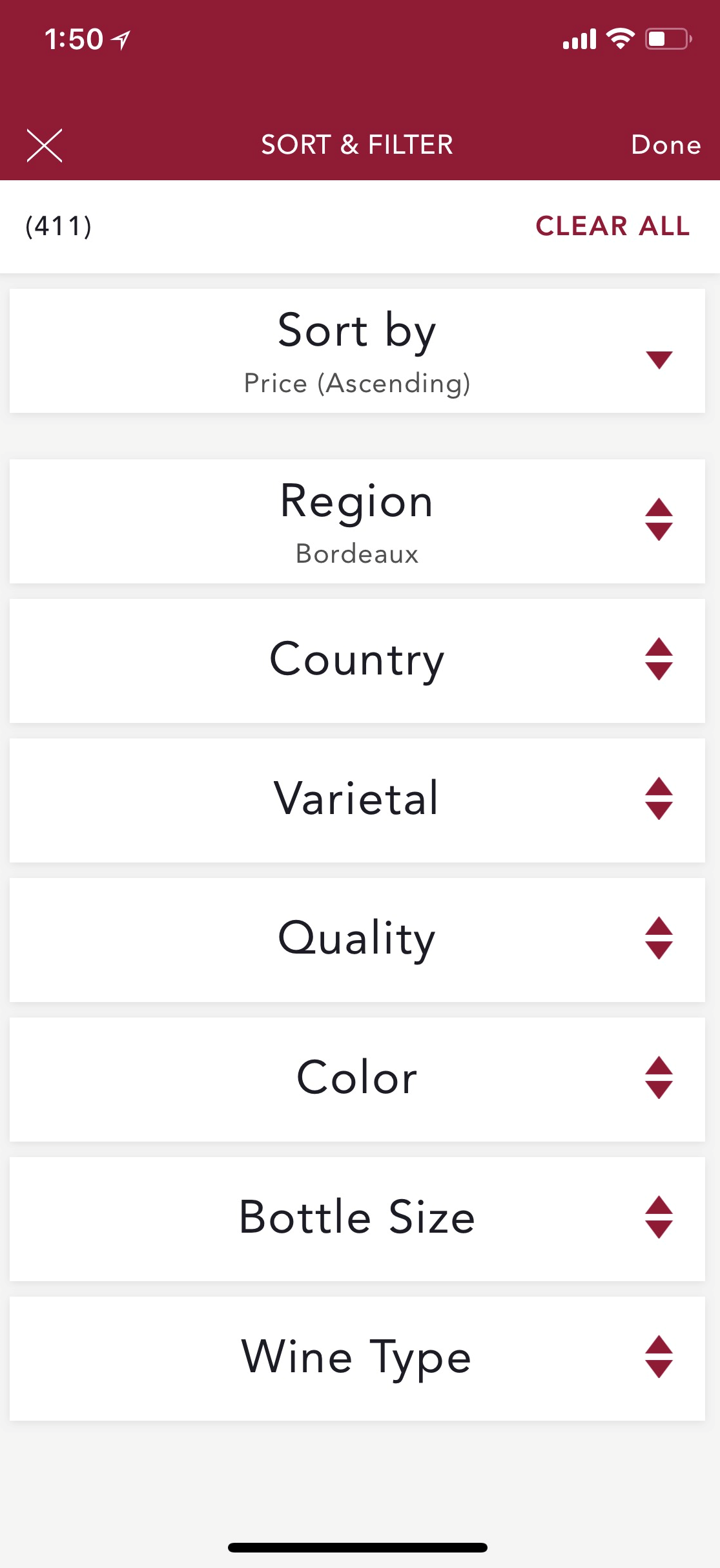720x1568 pixels.
Task: Open the Quality filter row
Action: click(x=357, y=940)
